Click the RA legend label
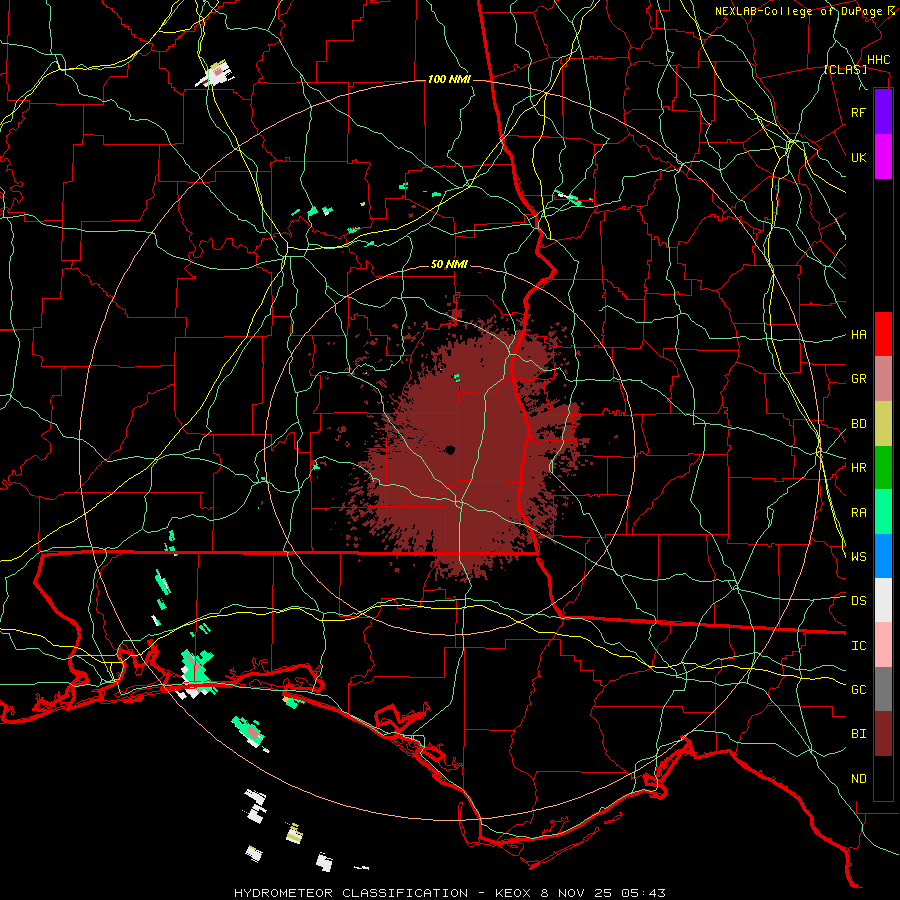This screenshot has width=900, height=900. (x=859, y=513)
